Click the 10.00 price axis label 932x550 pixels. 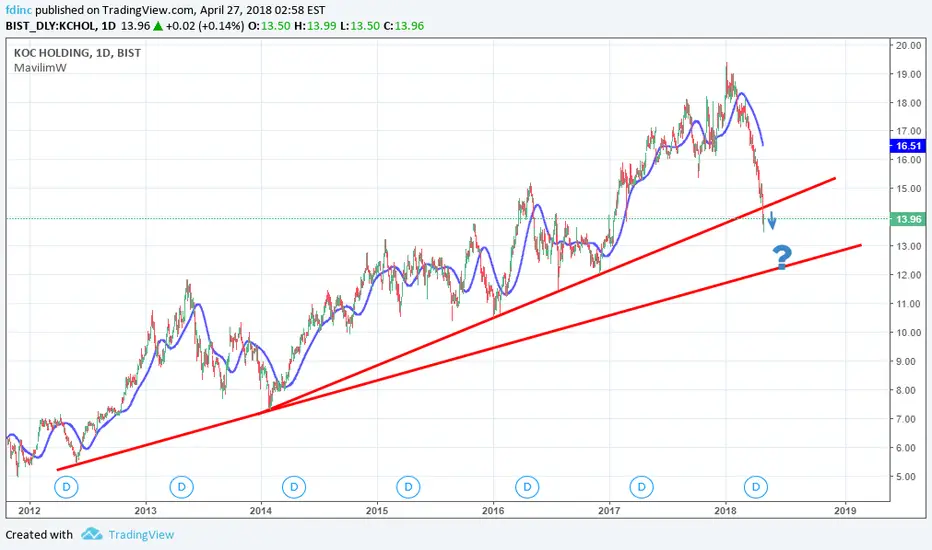pyautogui.click(x=909, y=333)
